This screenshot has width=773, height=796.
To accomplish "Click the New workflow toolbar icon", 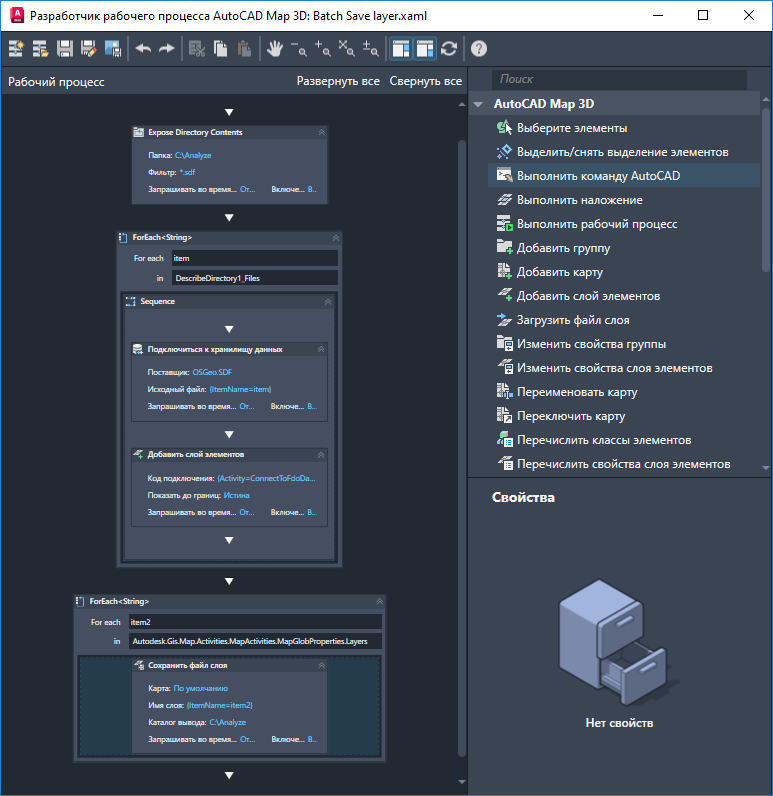I will tap(16, 49).
